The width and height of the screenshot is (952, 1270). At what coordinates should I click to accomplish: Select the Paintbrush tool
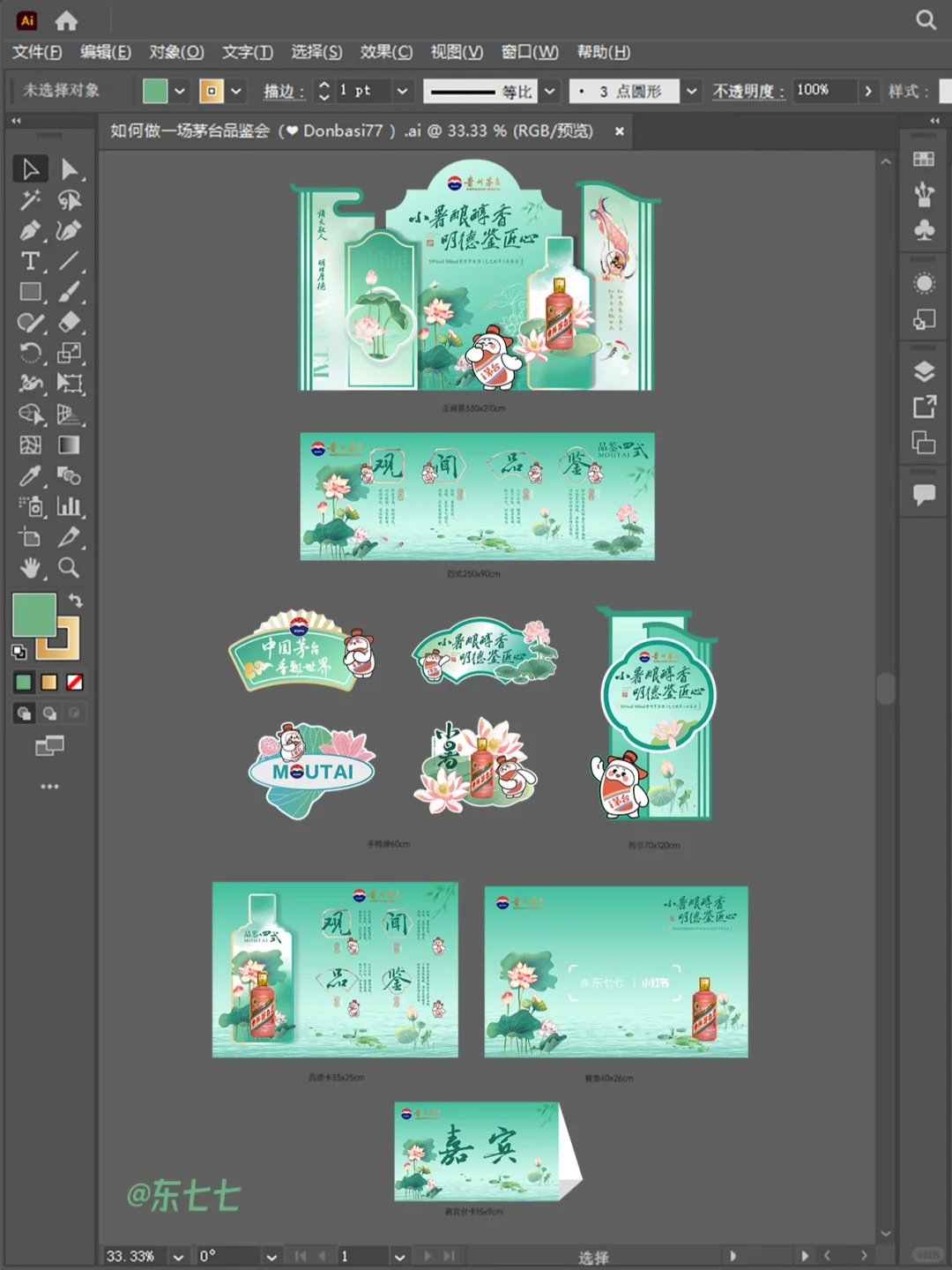(x=69, y=292)
